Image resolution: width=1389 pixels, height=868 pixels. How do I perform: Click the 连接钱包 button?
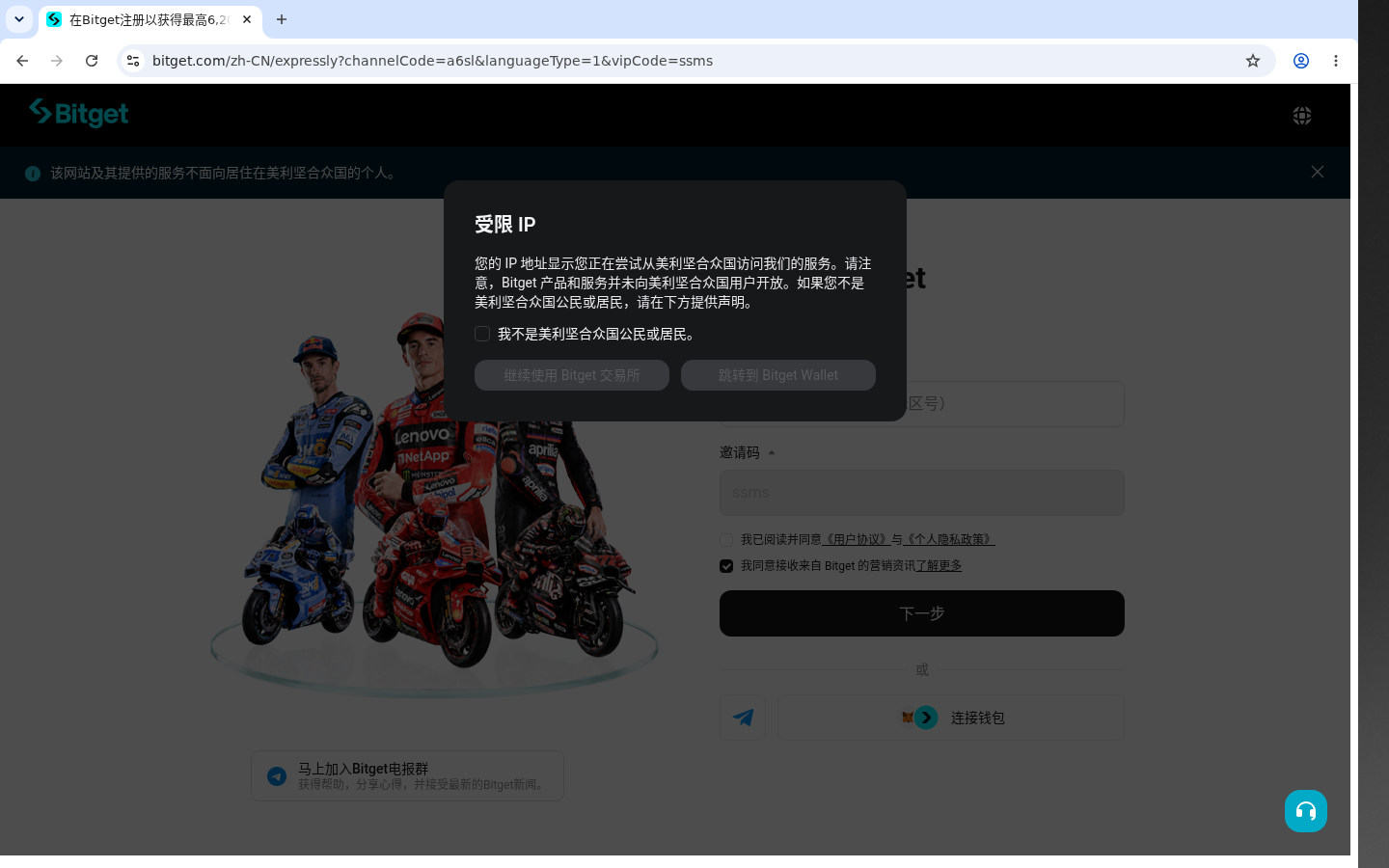click(x=951, y=718)
